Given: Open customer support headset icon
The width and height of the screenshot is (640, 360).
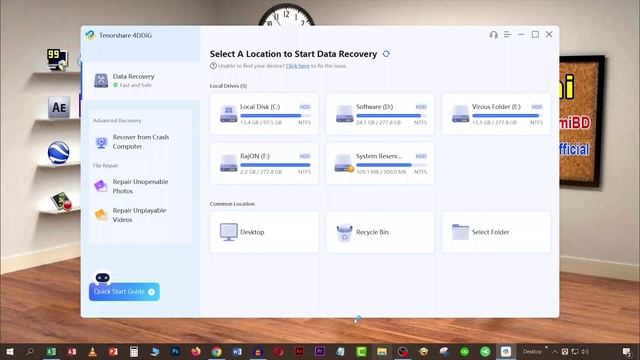Looking at the screenshot, I should tap(493, 35).
